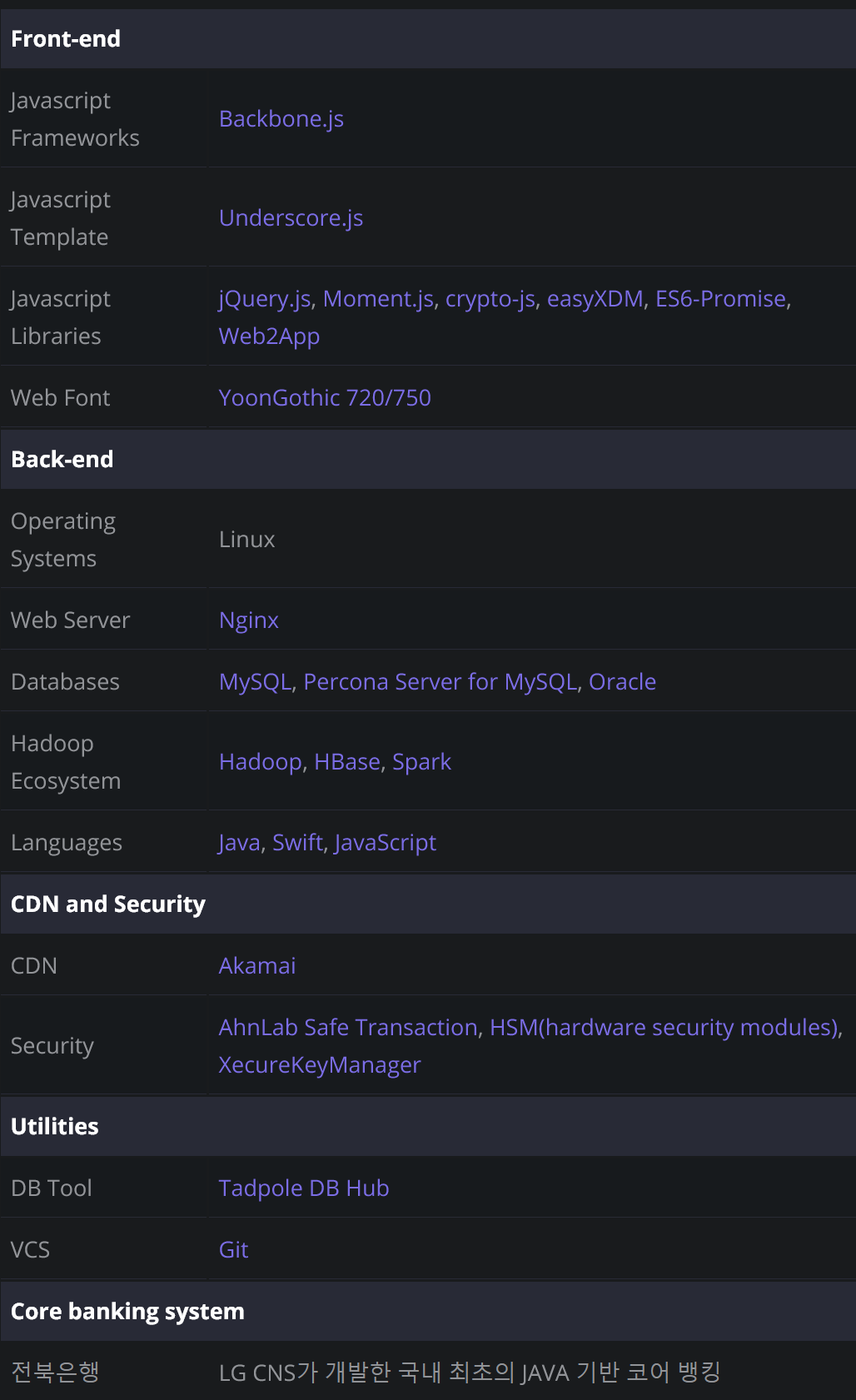Select the Front-end section header
Screen dimensions: 856x1400
click(x=428, y=39)
